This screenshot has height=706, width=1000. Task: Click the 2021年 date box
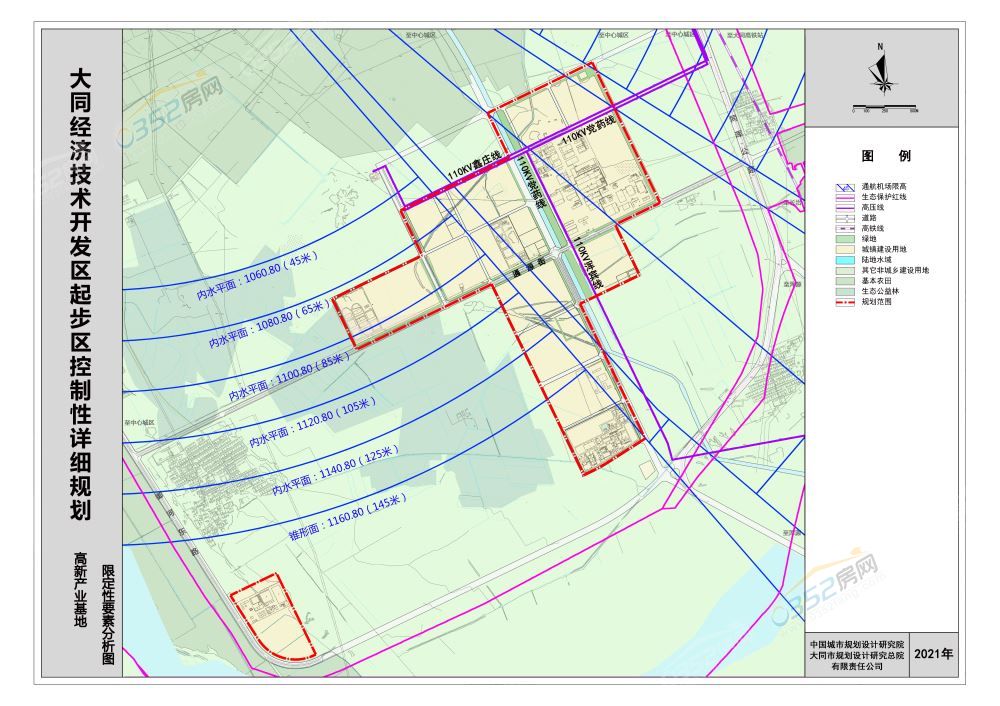934,655
